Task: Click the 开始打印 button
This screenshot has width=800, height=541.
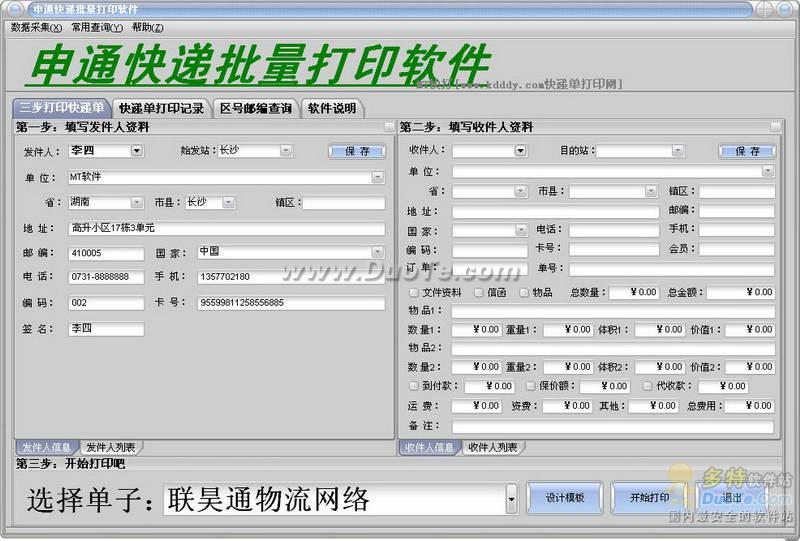Action: tap(649, 498)
